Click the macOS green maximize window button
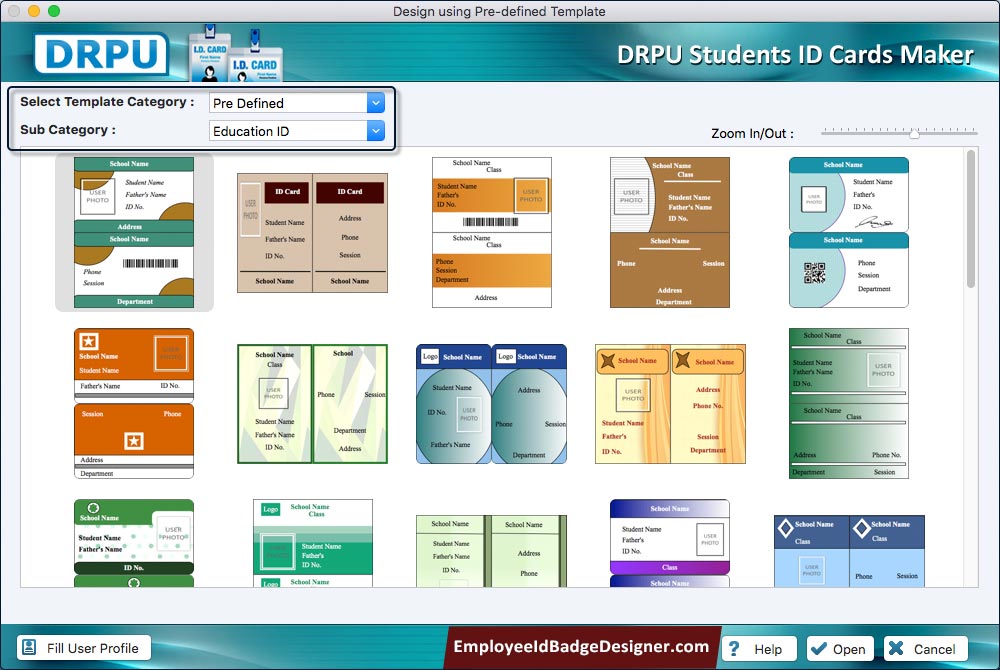 (x=54, y=11)
